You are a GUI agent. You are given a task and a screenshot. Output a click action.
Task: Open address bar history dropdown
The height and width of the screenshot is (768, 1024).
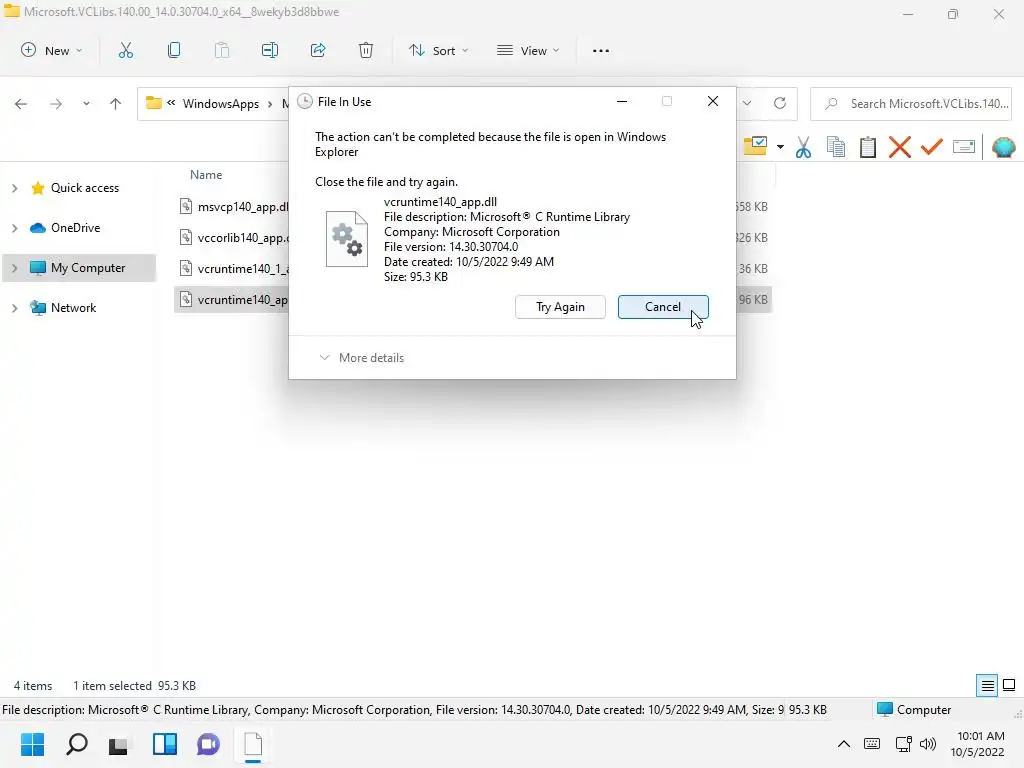pos(747,103)
